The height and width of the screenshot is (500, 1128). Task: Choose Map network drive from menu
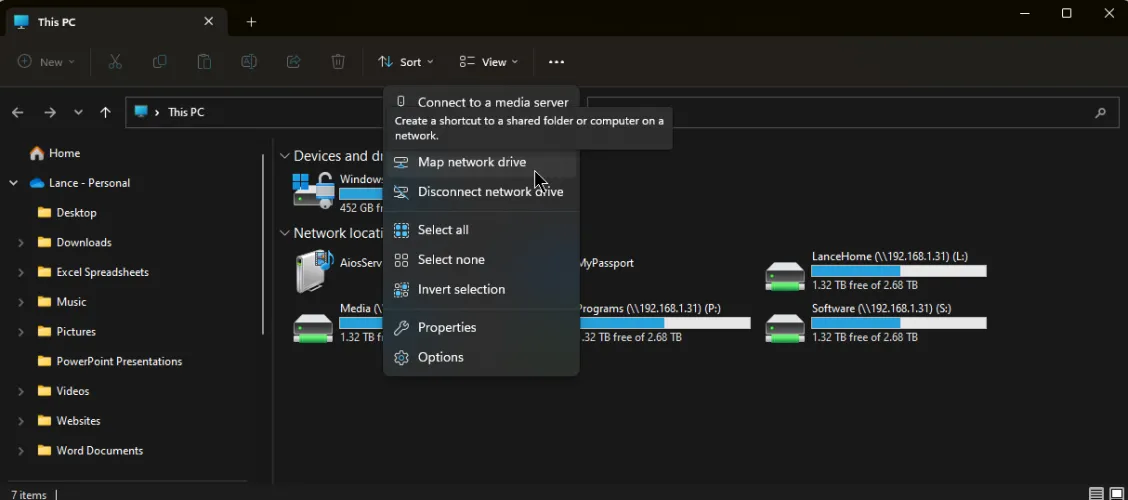point(471,162)
